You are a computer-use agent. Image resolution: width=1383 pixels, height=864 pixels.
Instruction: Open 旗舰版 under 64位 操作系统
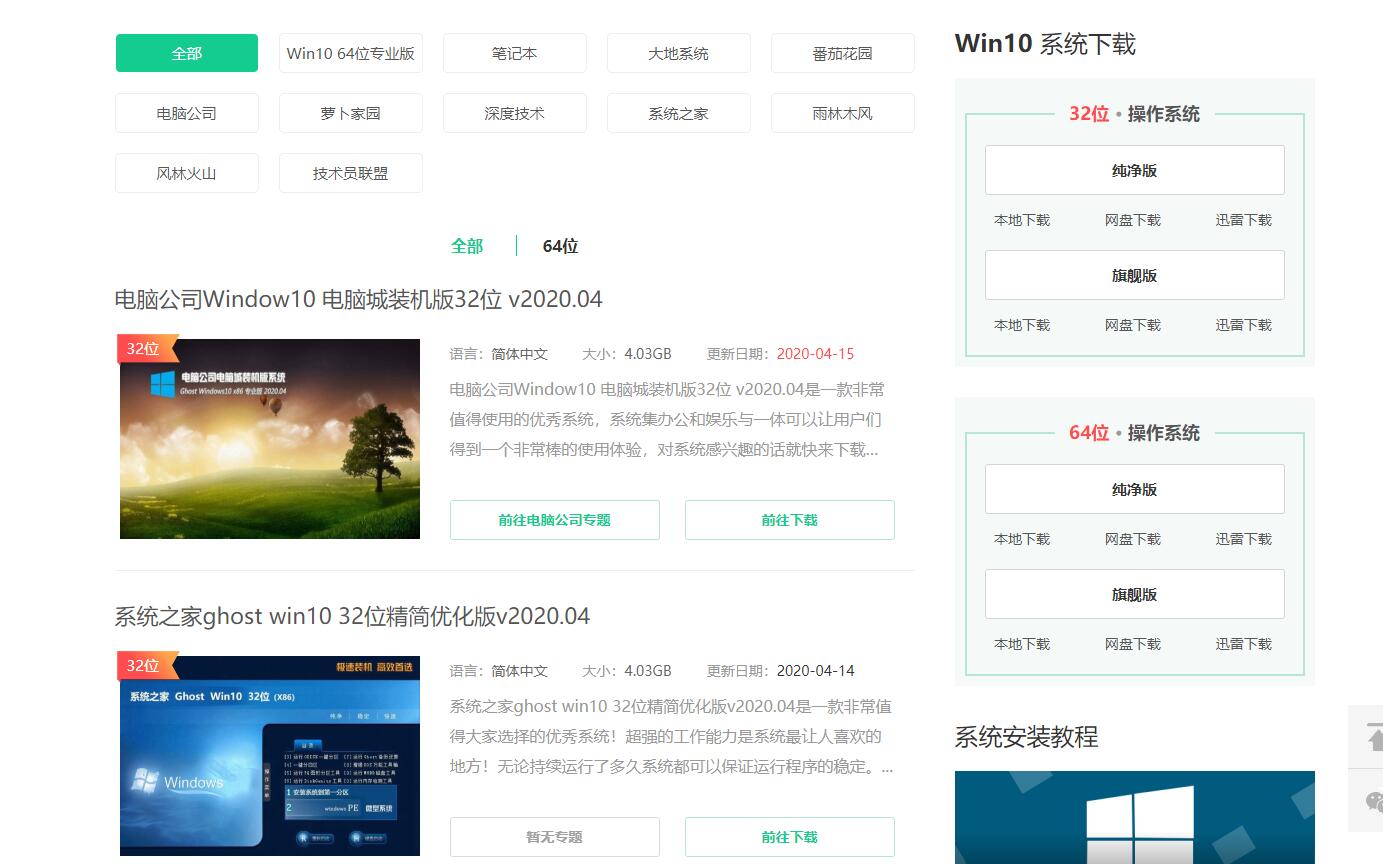click(1134, 593)
